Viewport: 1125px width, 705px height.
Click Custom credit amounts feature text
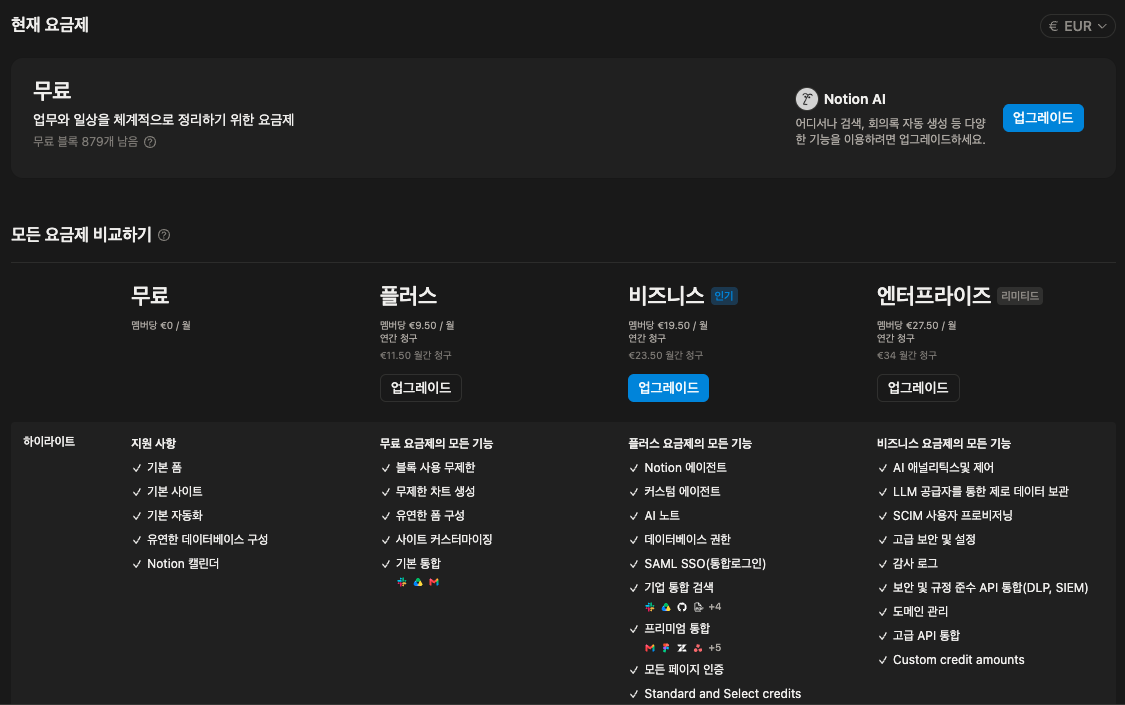point(959,660)
